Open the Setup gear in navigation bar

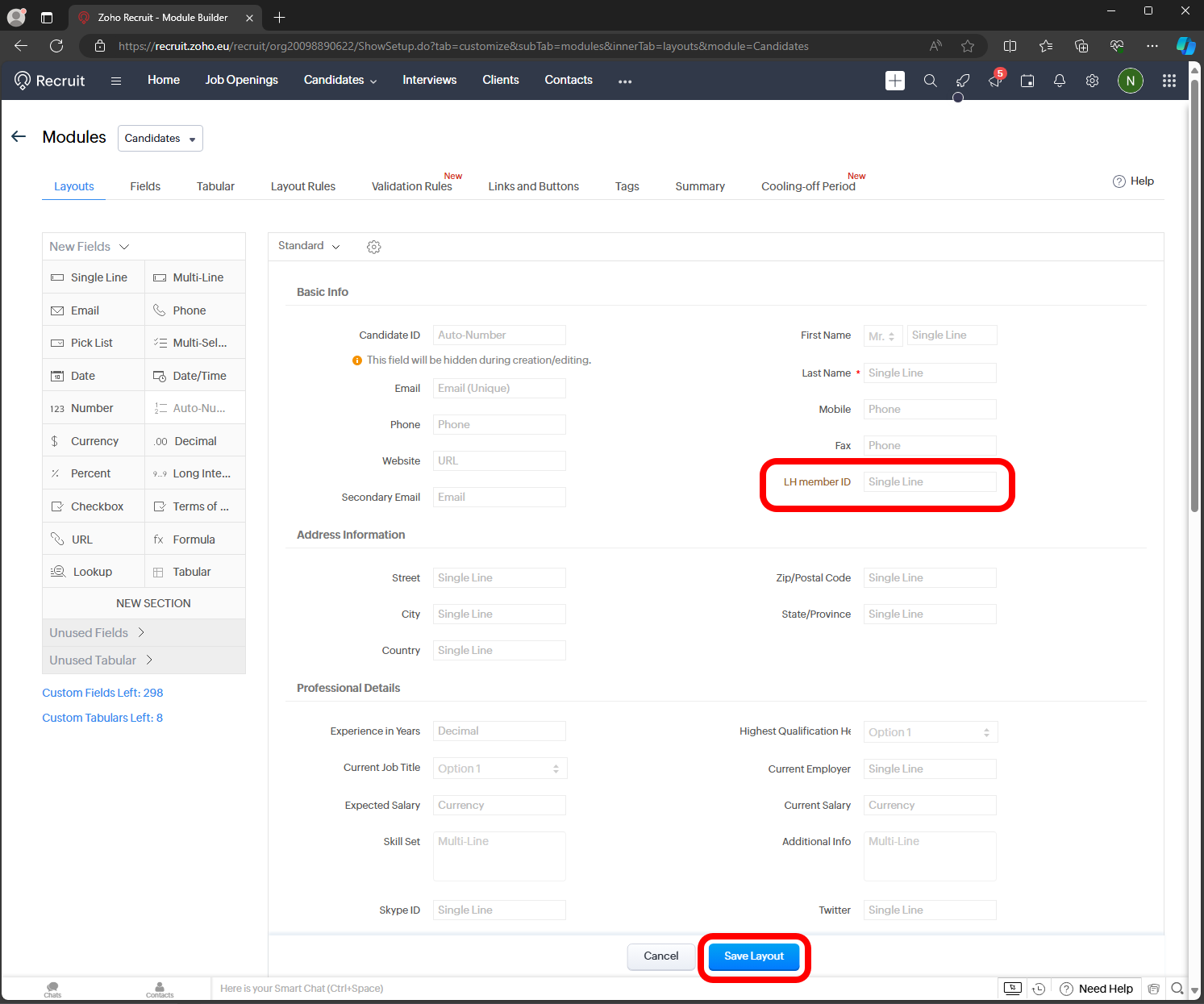pos(1092,81)
